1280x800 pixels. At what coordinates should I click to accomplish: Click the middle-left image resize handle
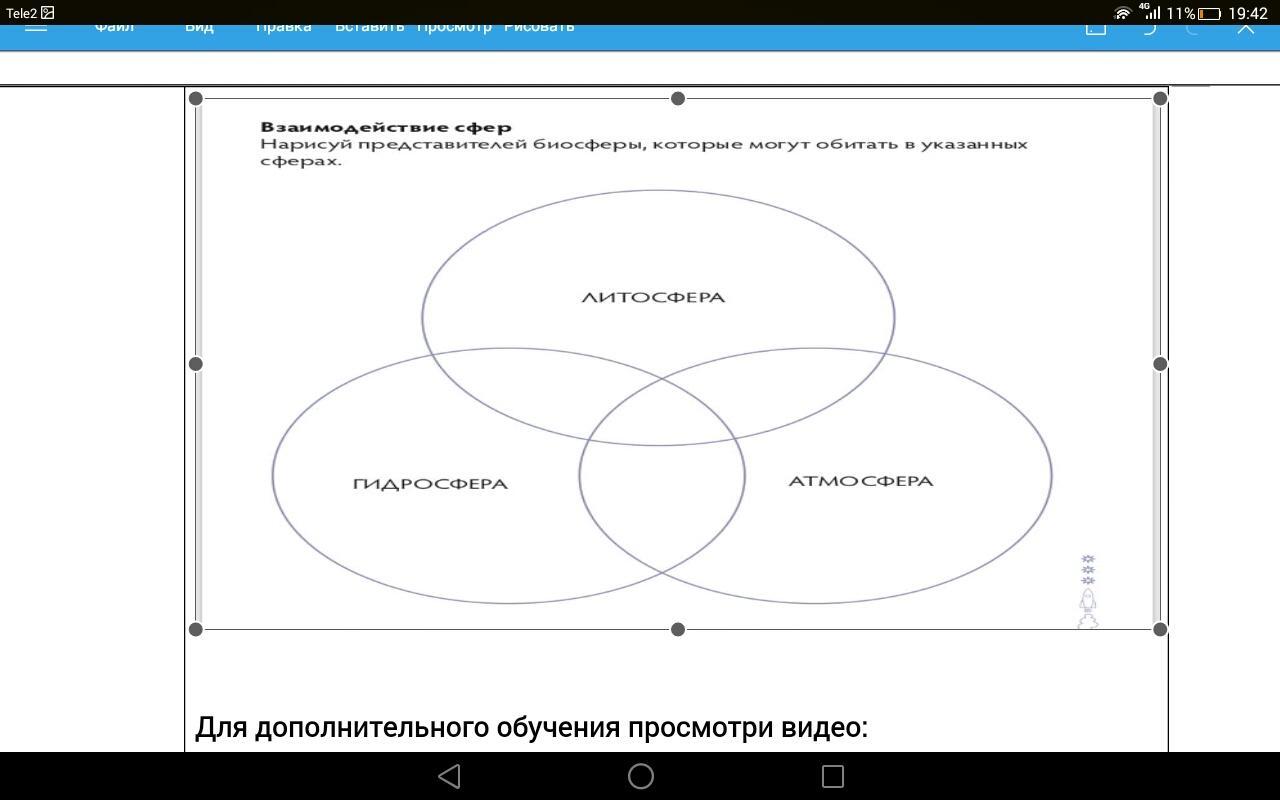pos(196,364)
